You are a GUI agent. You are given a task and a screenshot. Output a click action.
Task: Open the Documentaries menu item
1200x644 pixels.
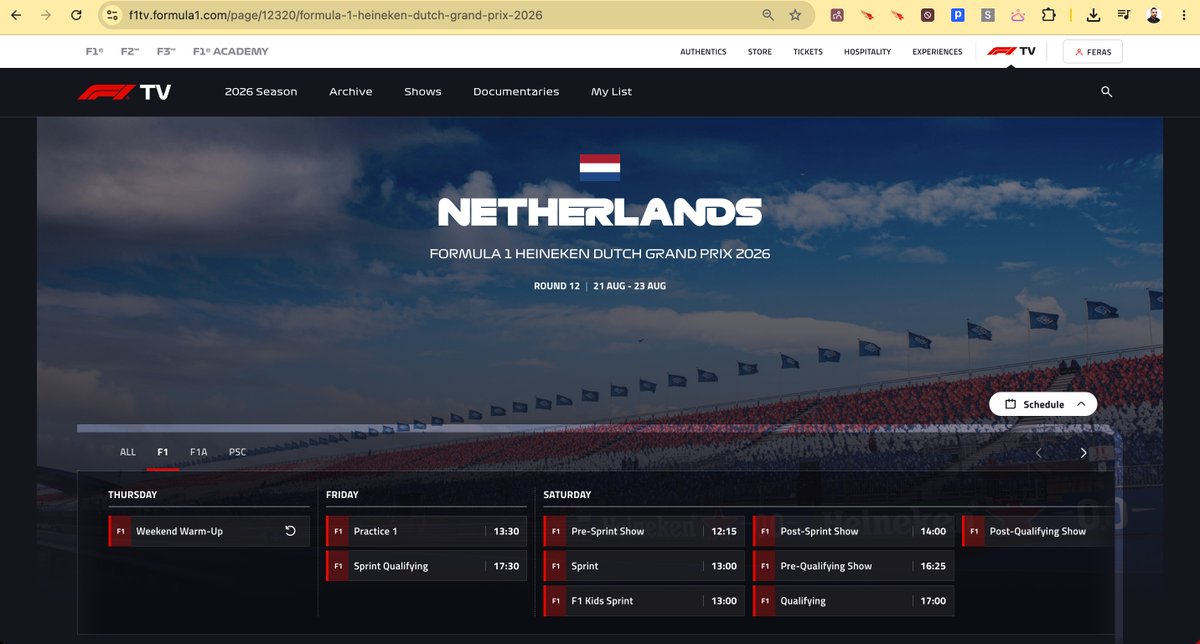pos(516,92)
